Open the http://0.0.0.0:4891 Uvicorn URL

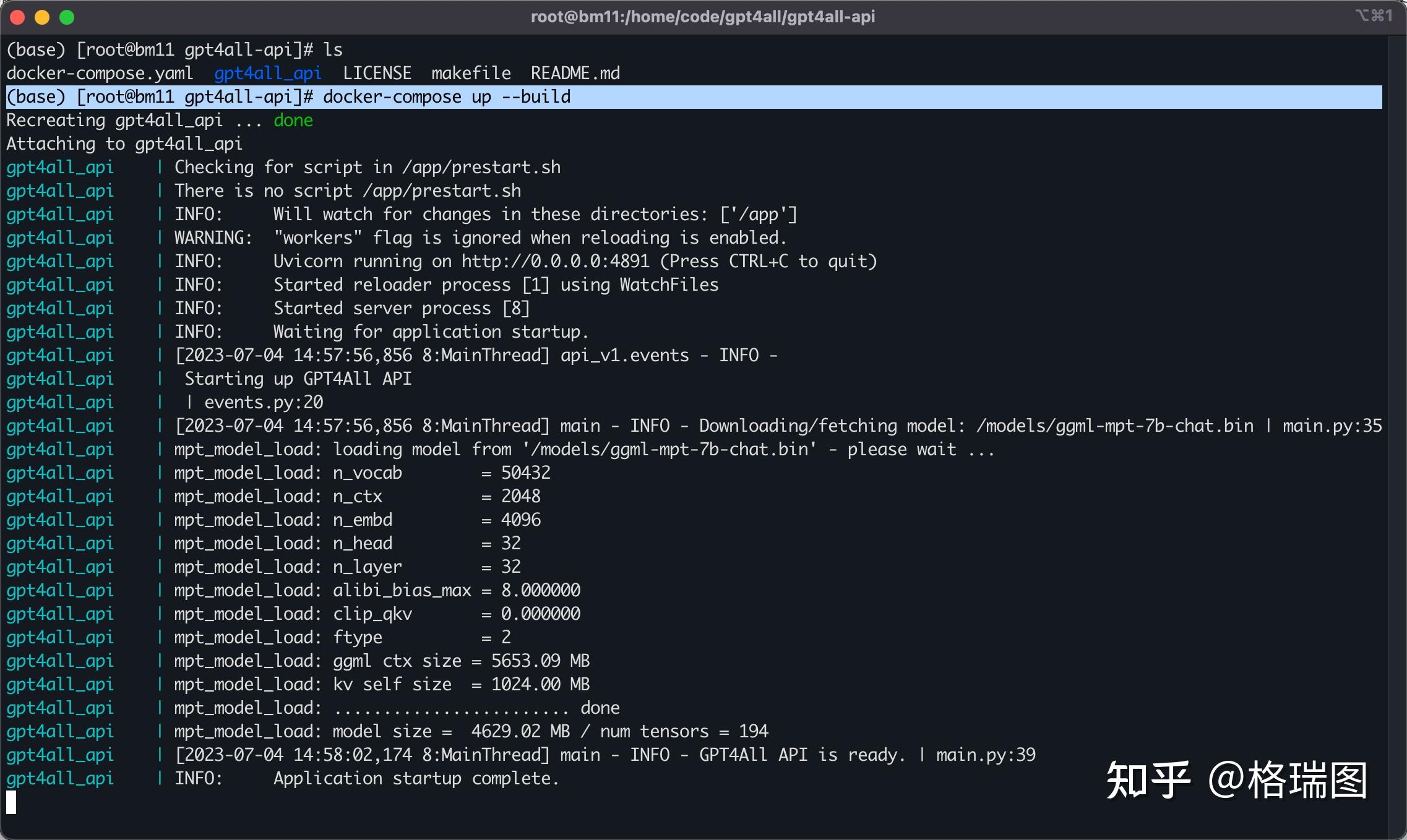point(556,261)
